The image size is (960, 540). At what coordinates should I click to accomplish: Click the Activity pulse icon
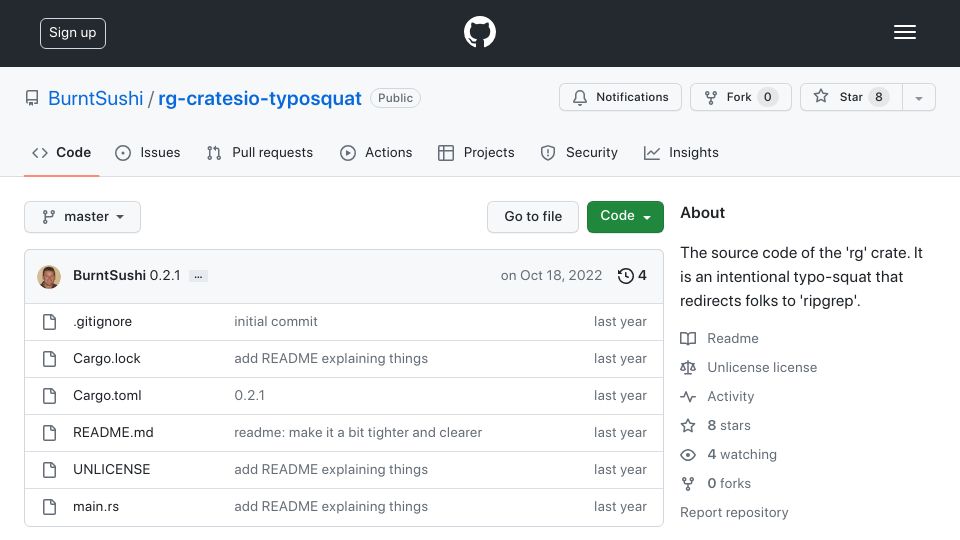point(688,397)
